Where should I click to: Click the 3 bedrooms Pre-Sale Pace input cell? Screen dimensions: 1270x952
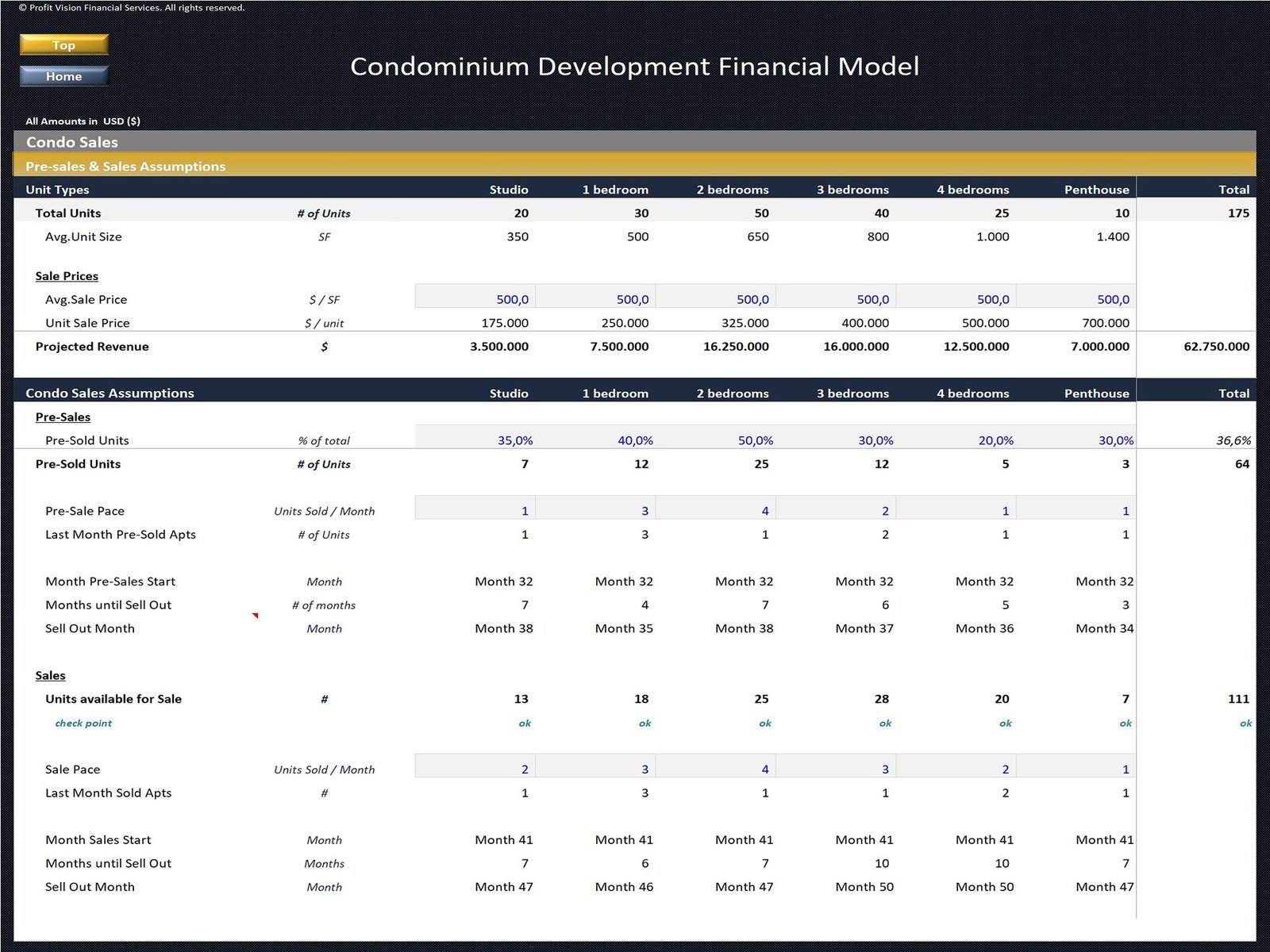835,511
